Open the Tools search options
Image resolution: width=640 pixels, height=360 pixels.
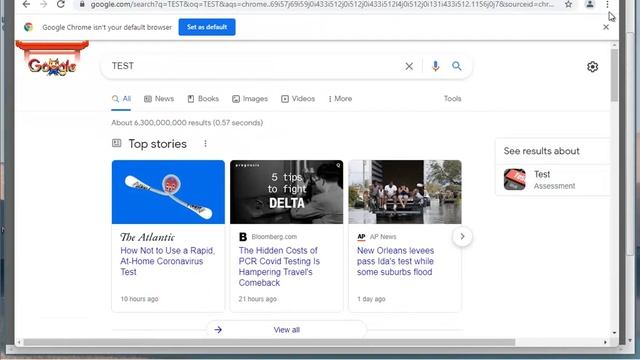452,99
